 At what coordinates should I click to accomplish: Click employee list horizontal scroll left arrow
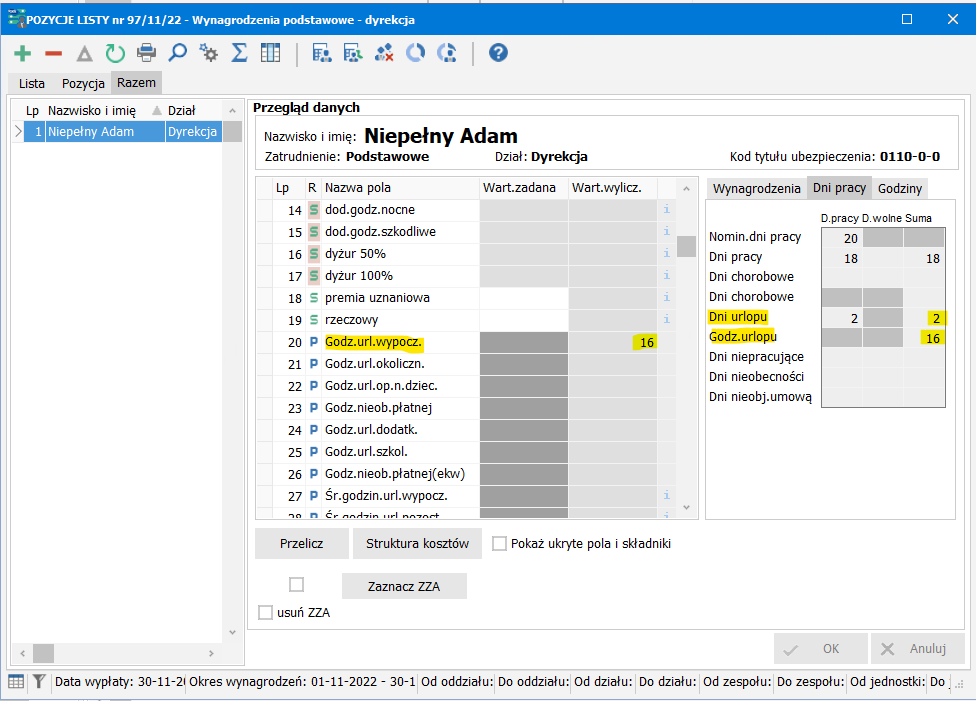[x=22, y=653]
